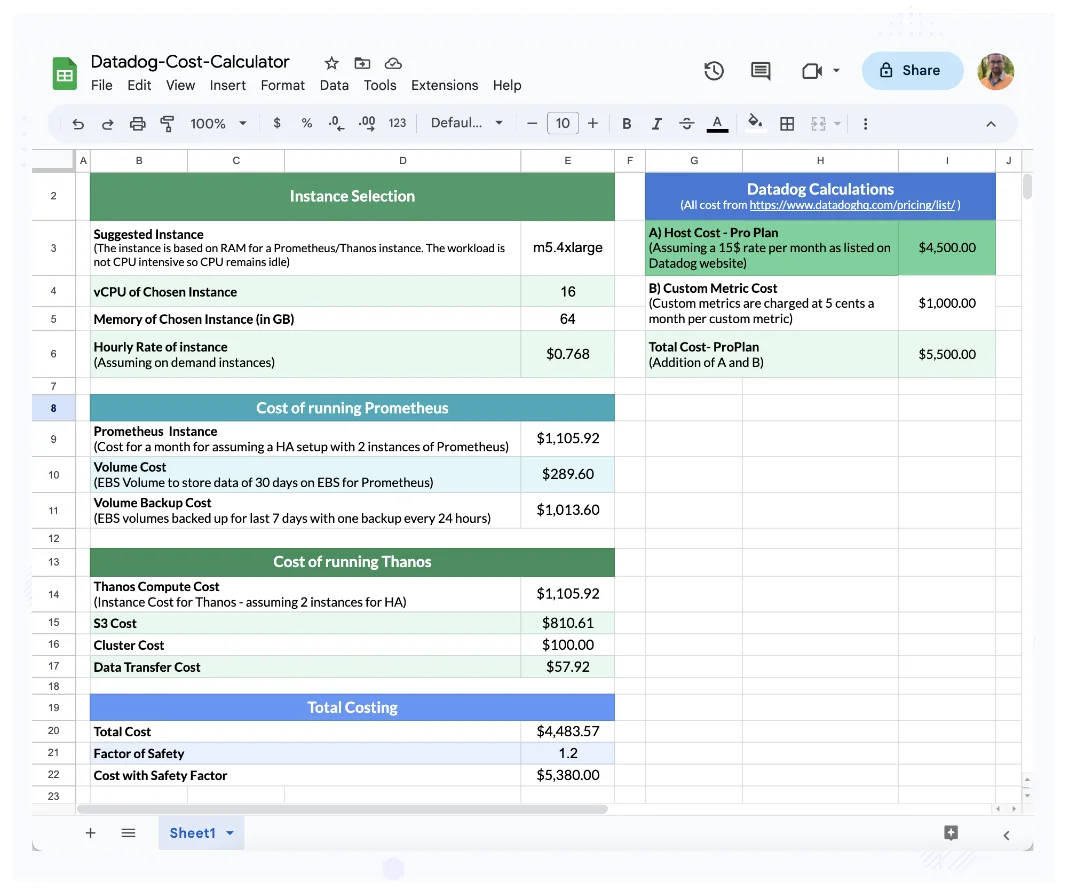Open the Insert menu
The height and width of the screenshot is (895, 1066).
(228, 85)
